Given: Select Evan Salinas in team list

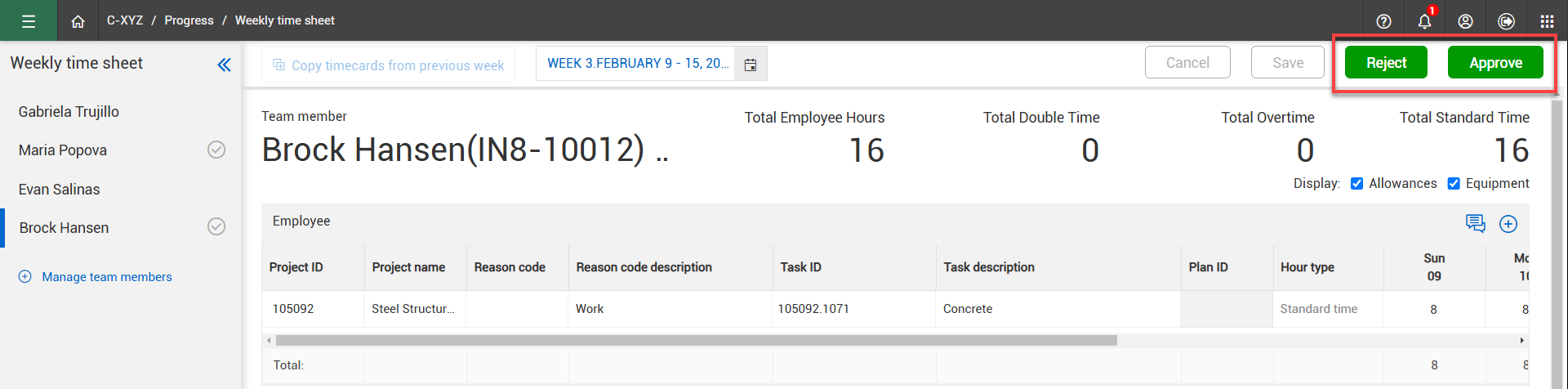Looking at the screenshot, I should pos(60,190).
